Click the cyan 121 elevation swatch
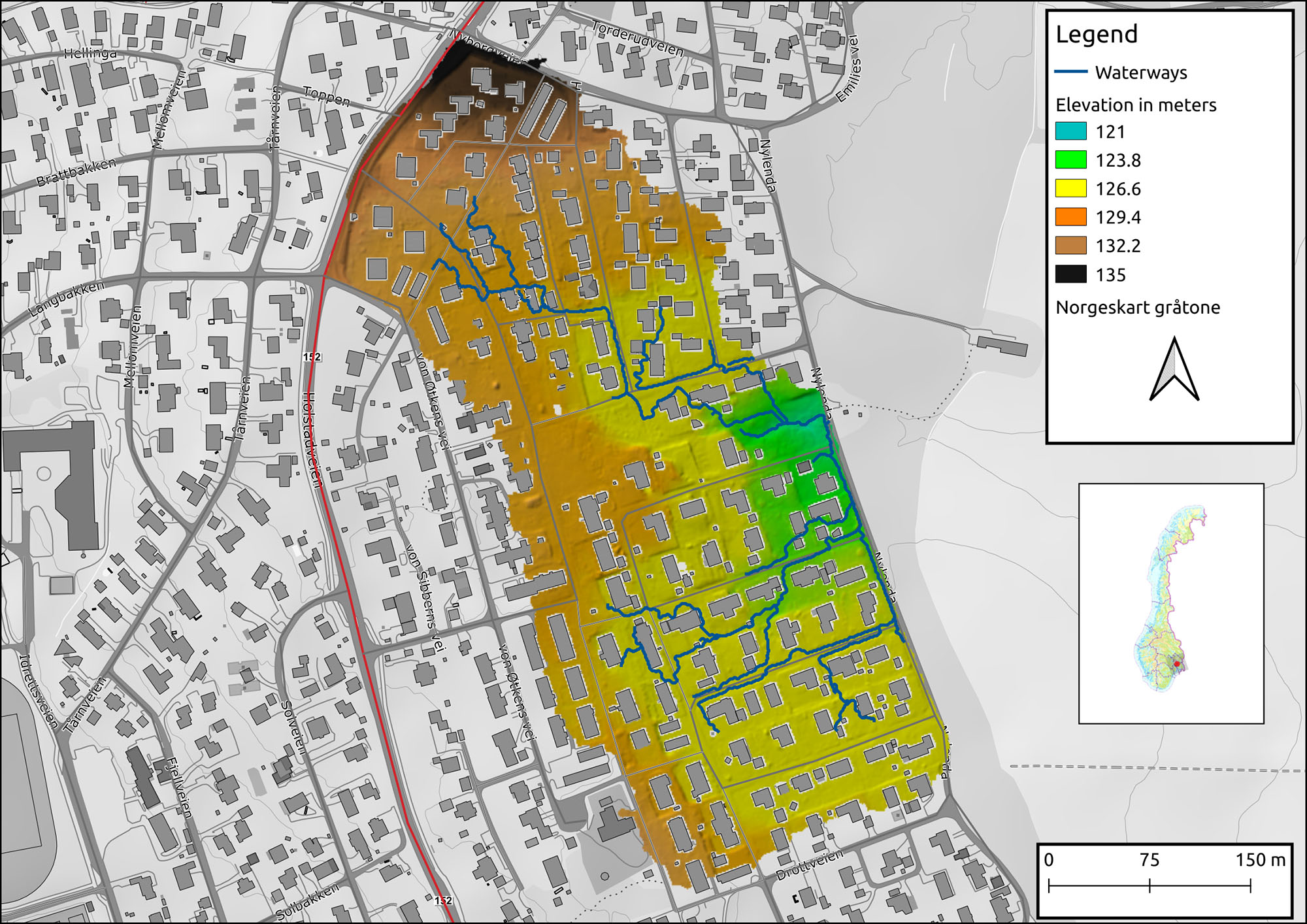1307x924 pixels. [1070, 131]
